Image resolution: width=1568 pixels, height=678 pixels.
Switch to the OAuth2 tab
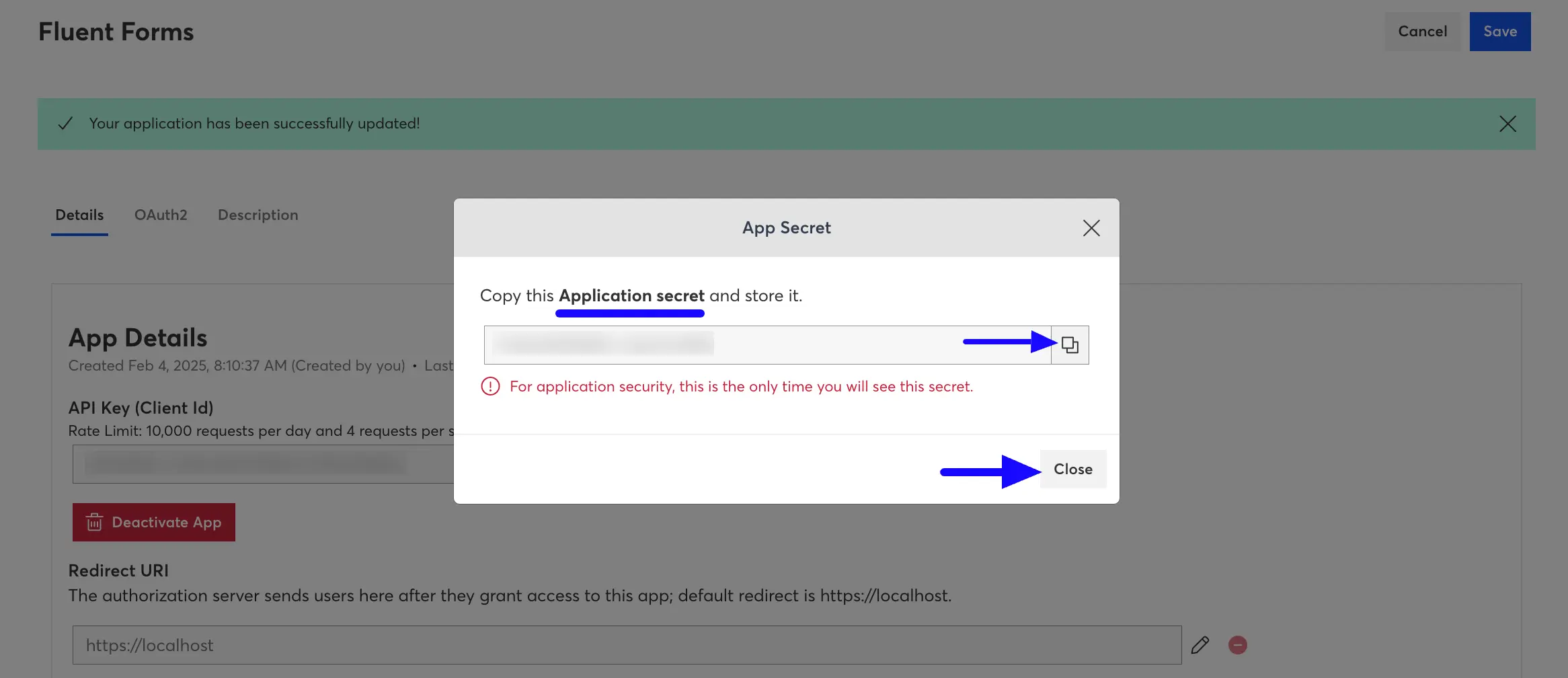tap(161, 215)
